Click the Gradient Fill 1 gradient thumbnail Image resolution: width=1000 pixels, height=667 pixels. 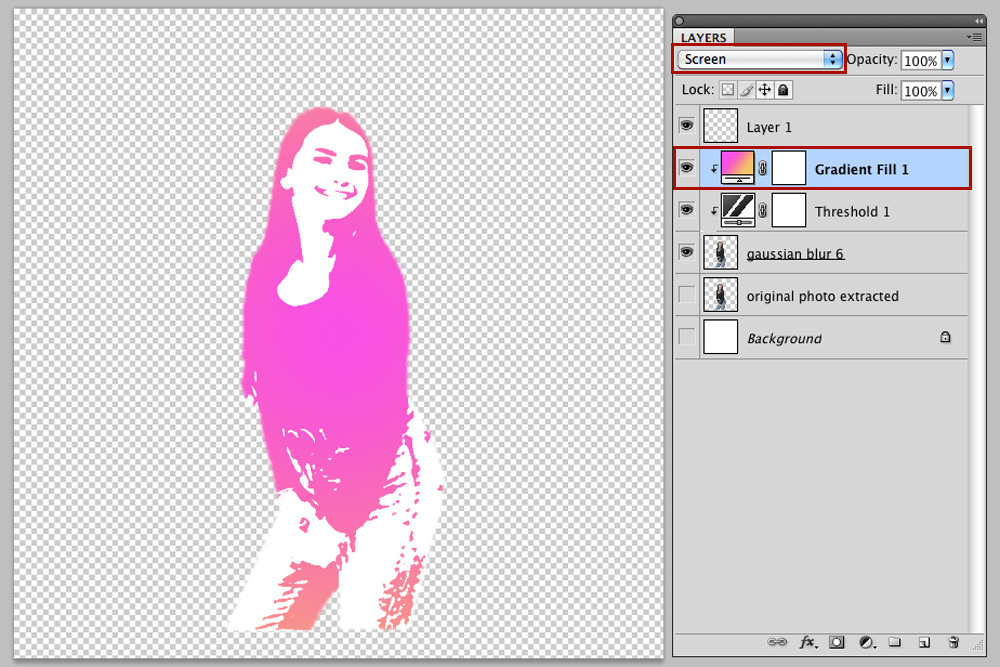point(738,168)
